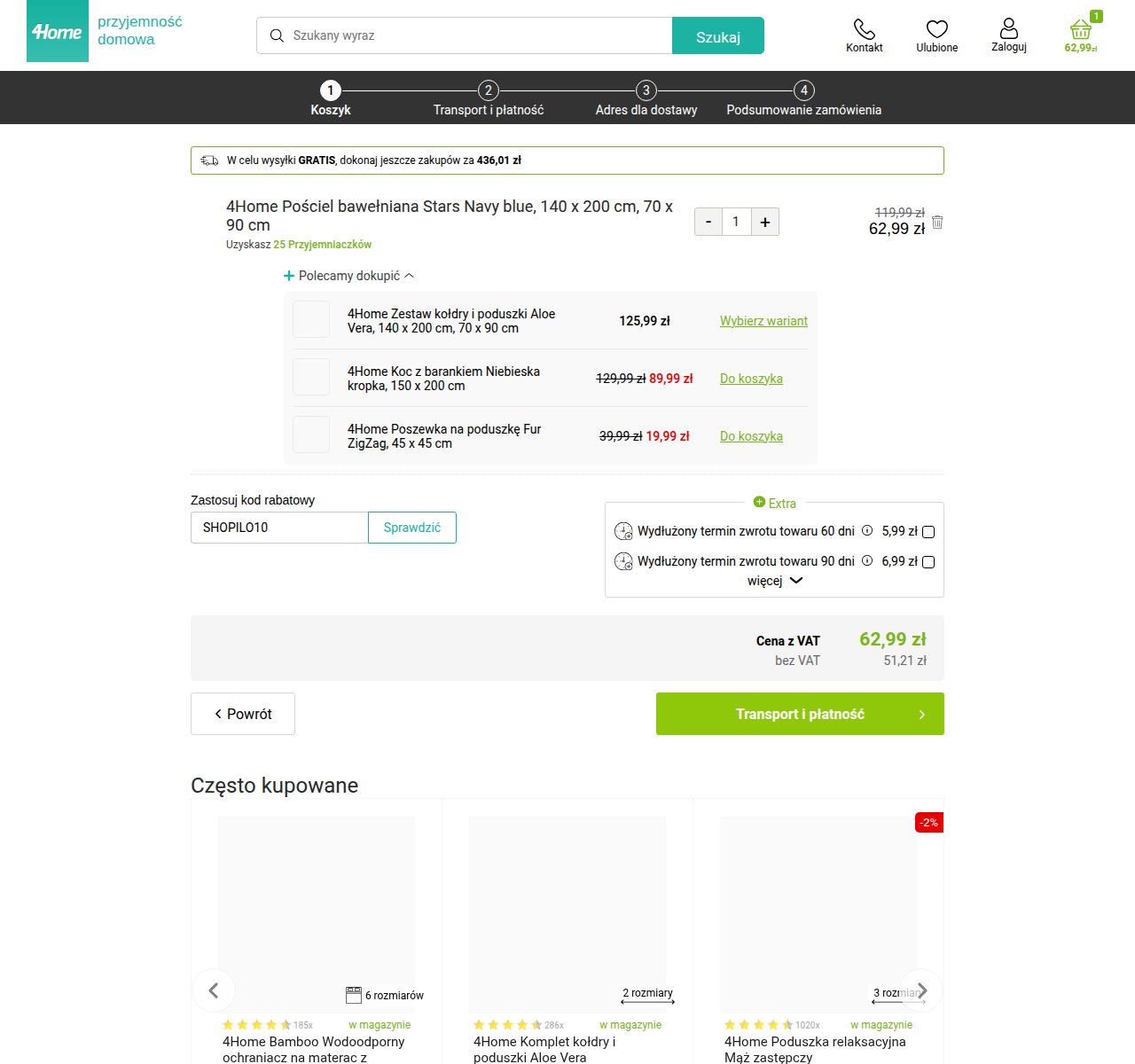
Task: Click 4Home Poszewka na poduszkę Fur ZigZag name
Action: point(444,436)
